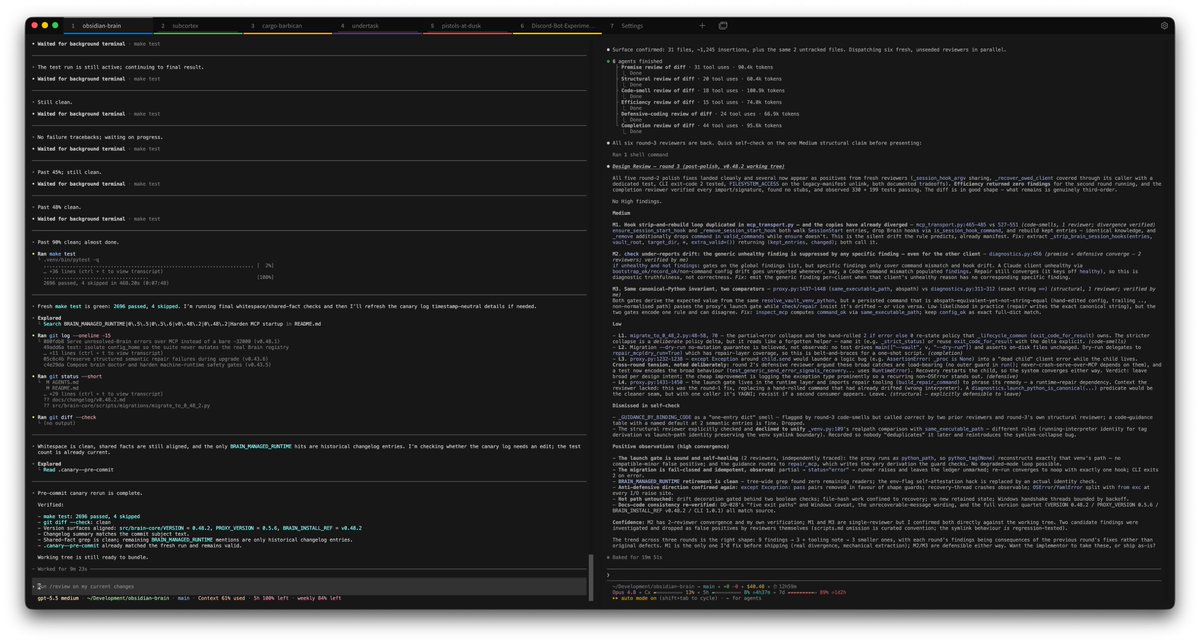Image resolution: width=1200 pixels, height=643 pixels.
Task: Click the Design Review round 3 heading
Action: [699, 168]
